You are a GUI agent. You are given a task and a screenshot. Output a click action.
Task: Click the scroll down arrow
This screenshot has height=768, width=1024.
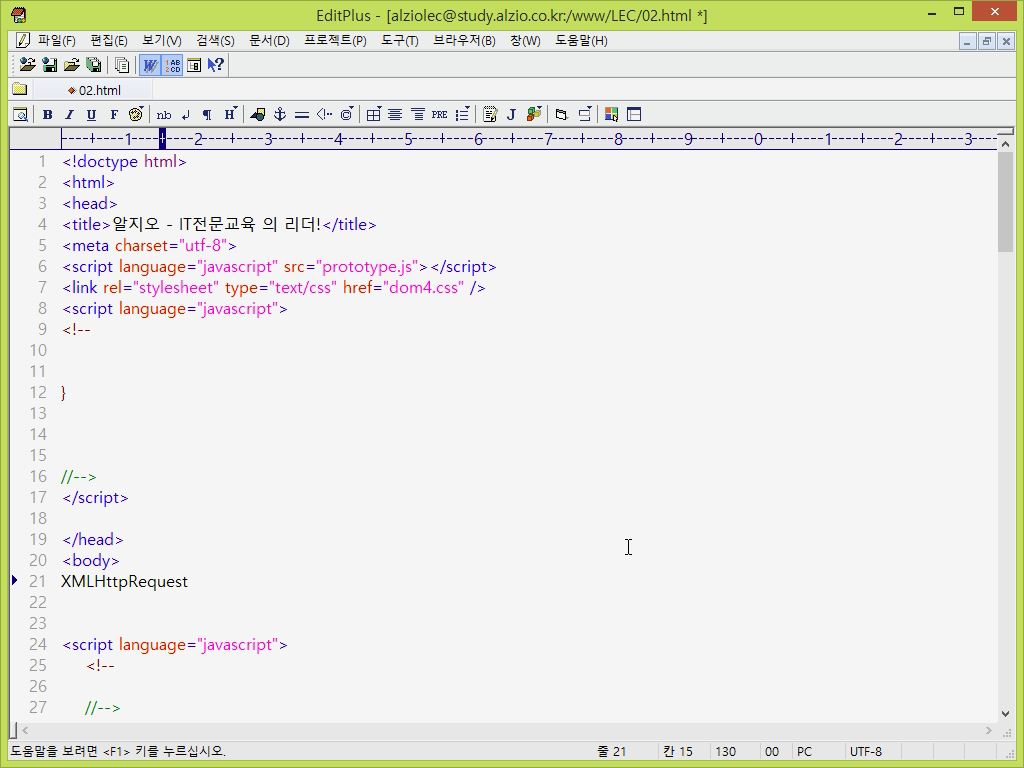(x=1005, y=714)
